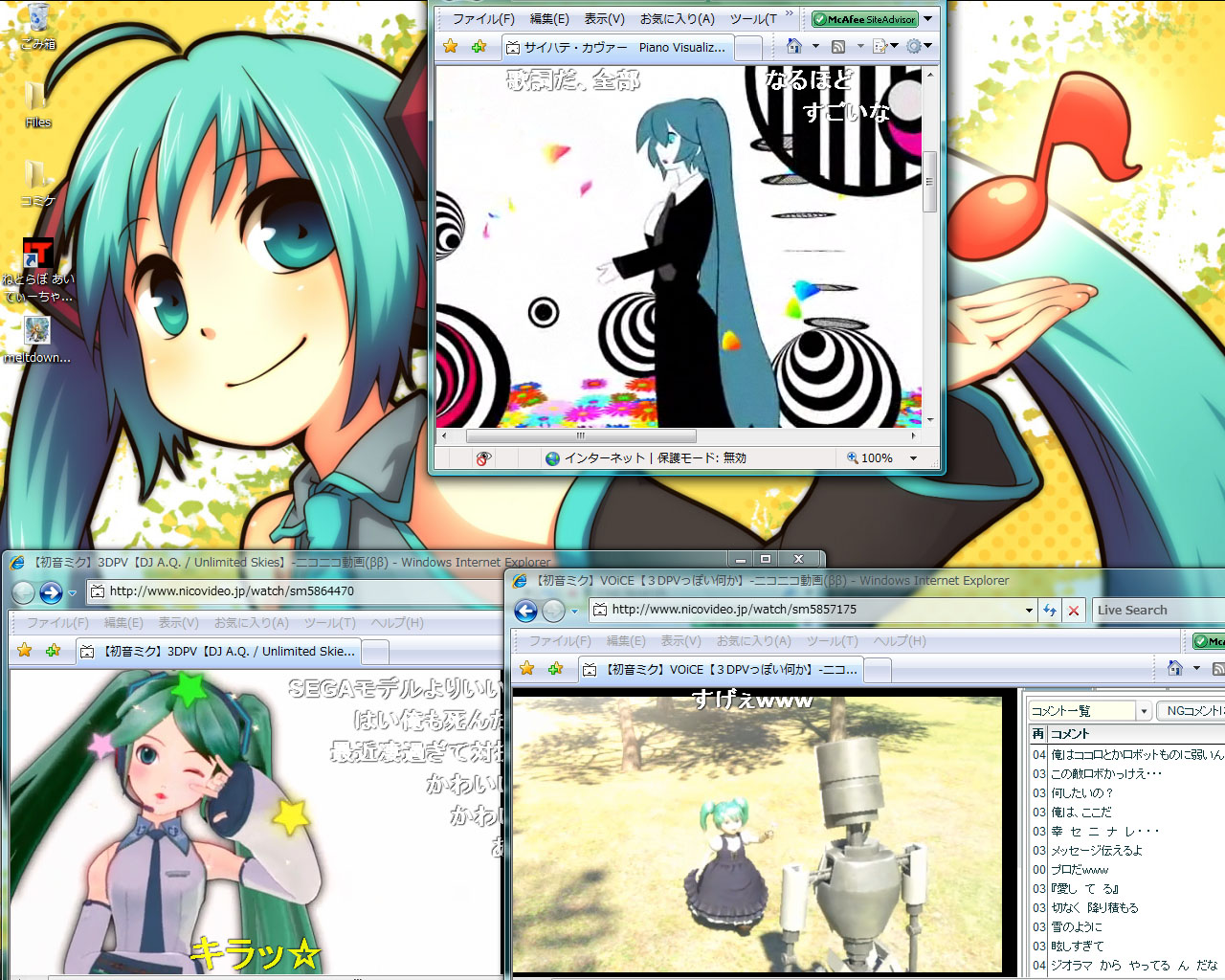Expand the Home button dropdown in Piano Visualiz window

pyautogui.click(x=815, y=46)
